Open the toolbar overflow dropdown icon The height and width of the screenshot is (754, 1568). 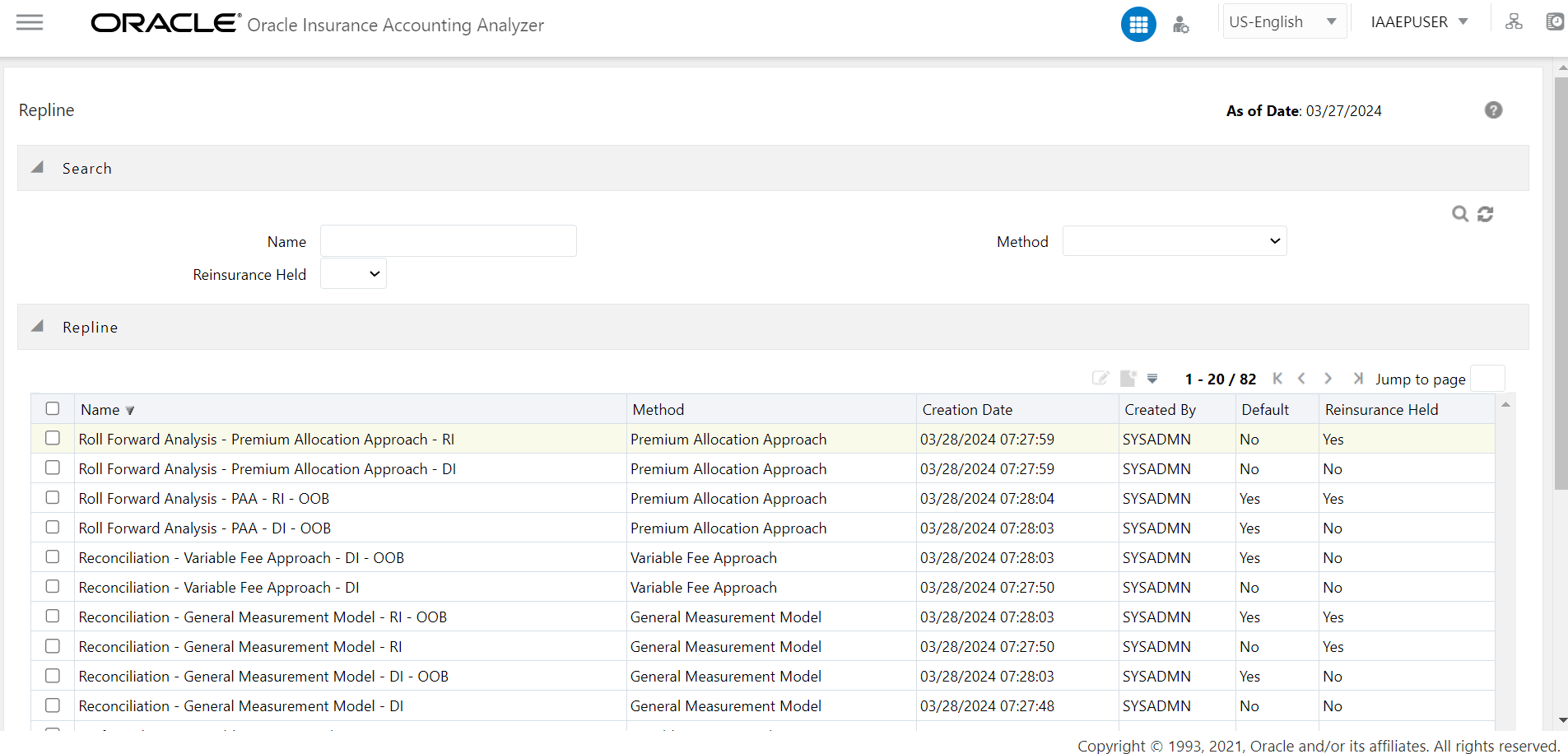click(1152, 379)
